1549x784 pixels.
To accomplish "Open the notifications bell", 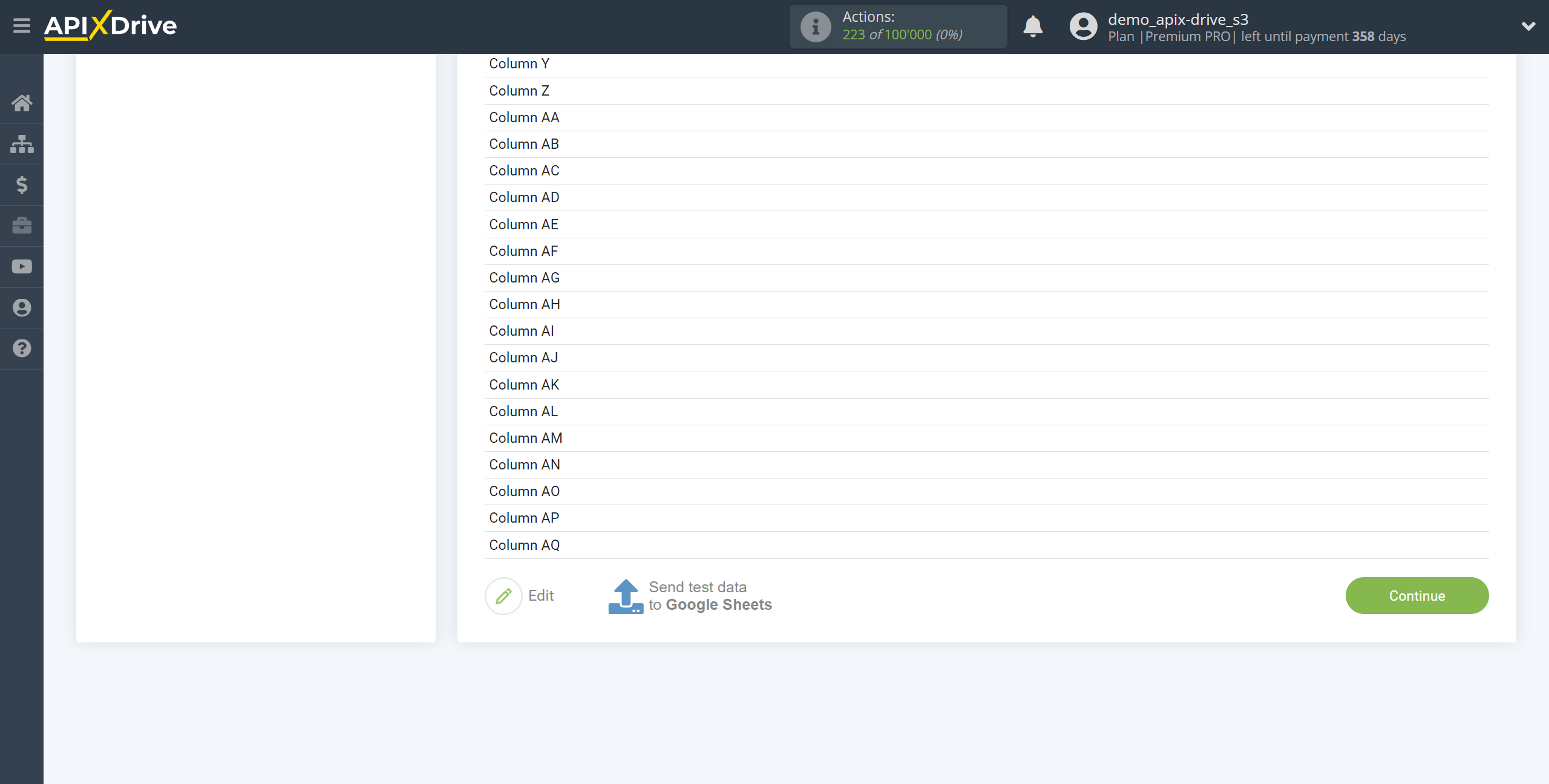I will (x=1033, y=27).
